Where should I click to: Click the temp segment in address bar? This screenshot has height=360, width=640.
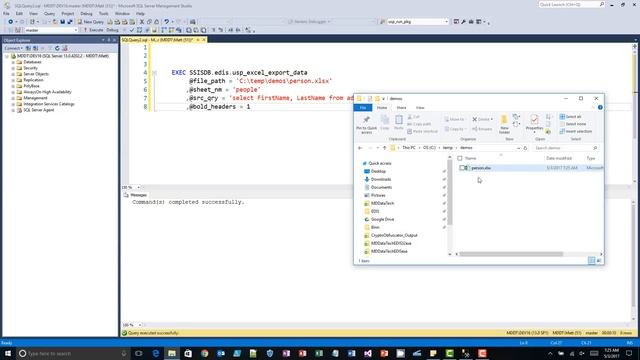click(x=448, y=148)
